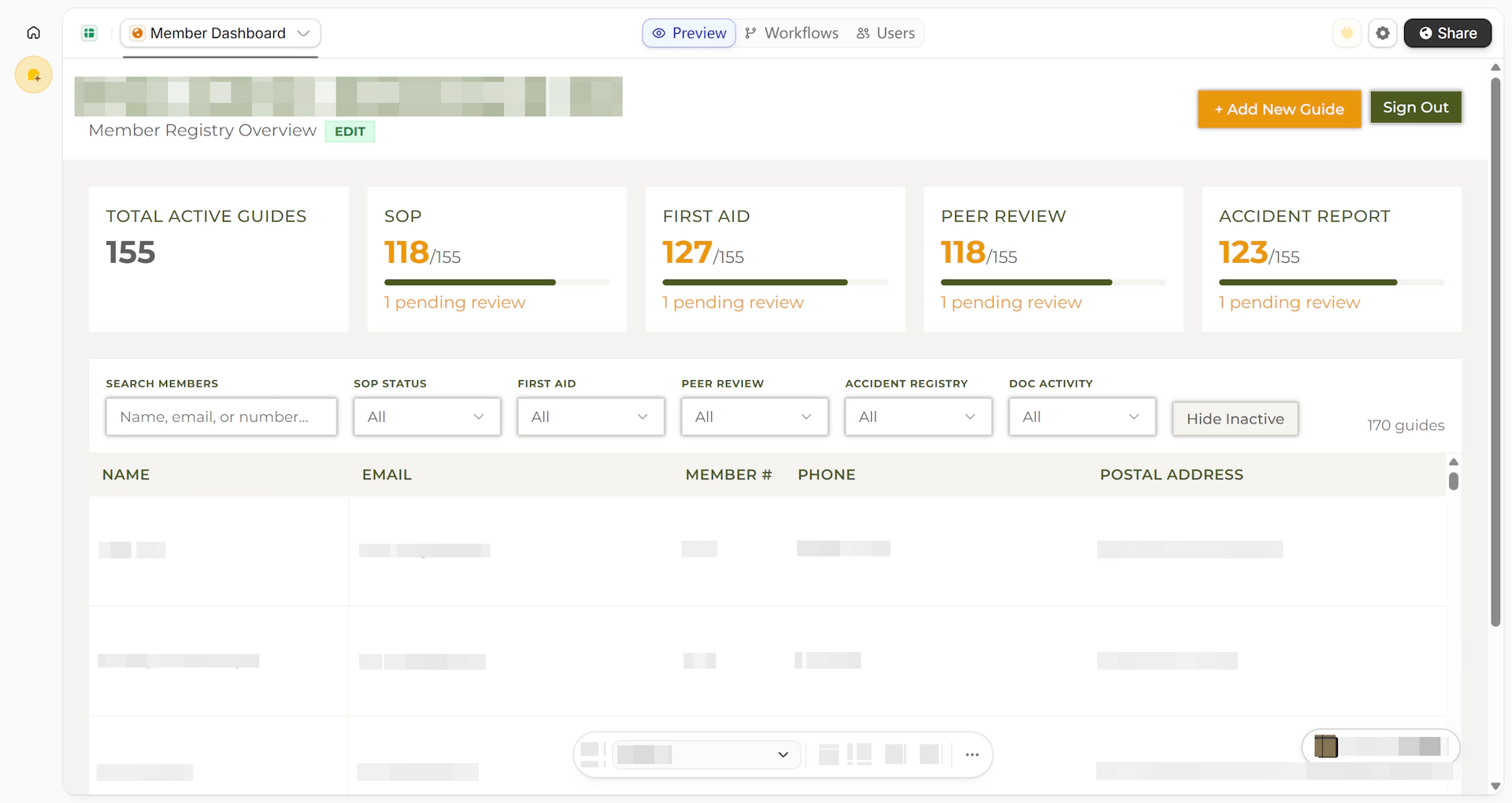Click the Accident Report progress bar
Screen dimensions: 1512x803
point(1332,282)
